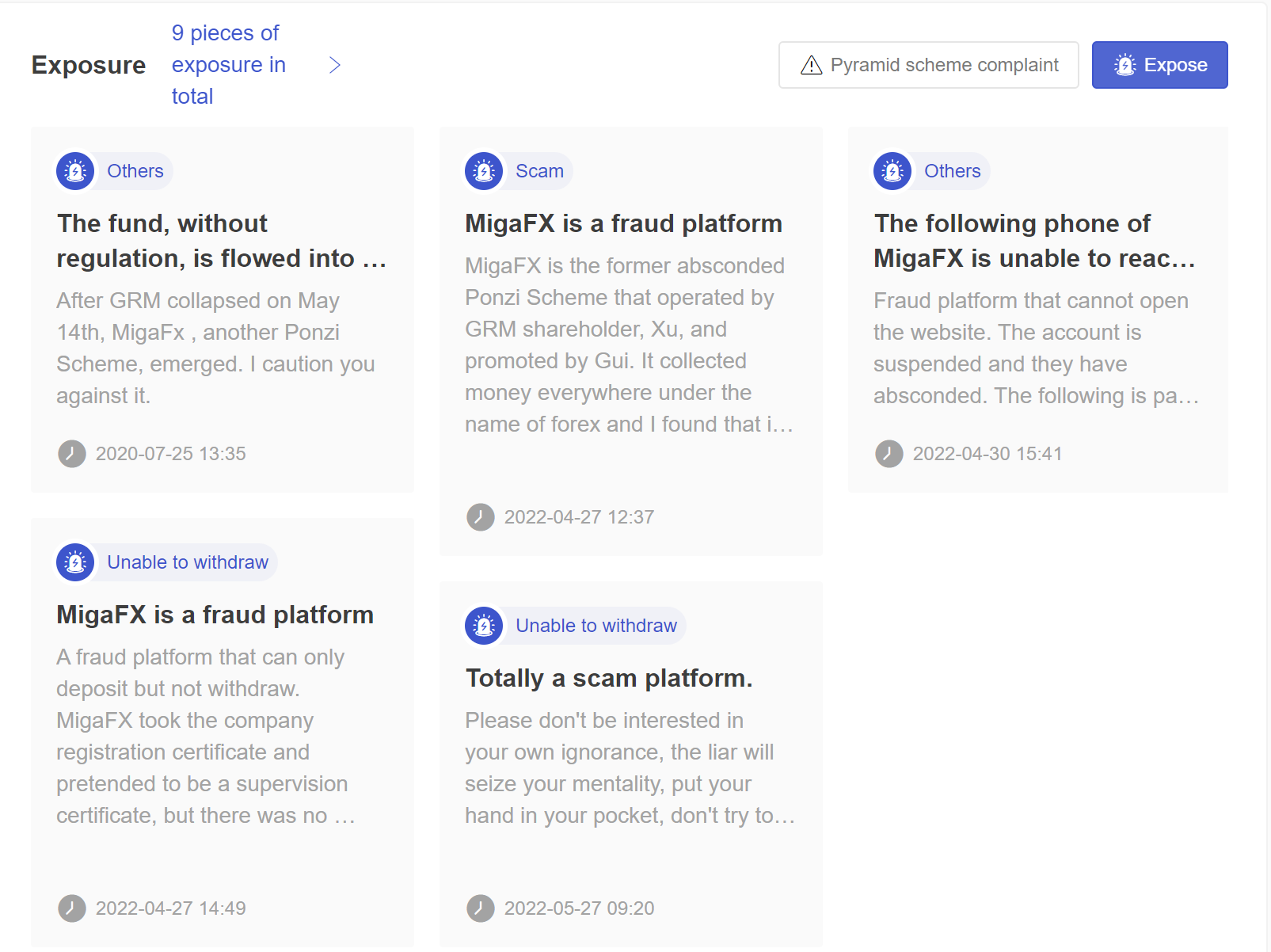Click the siren icon next to the Scam tag

click(484, 171)
